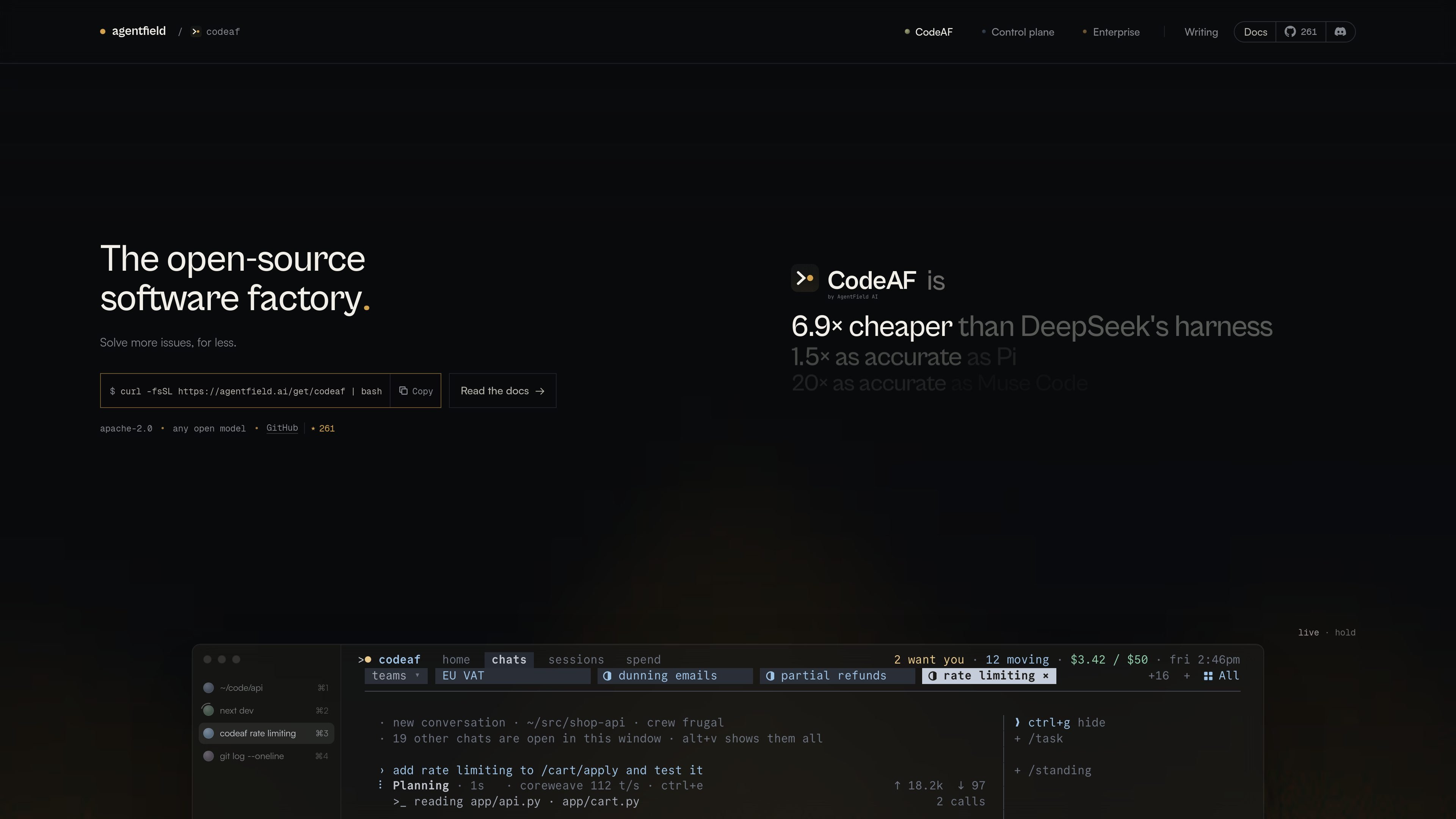Toggle the live demo mode
Viewport: 1456px width, 819px height.
click(1308, 632)
